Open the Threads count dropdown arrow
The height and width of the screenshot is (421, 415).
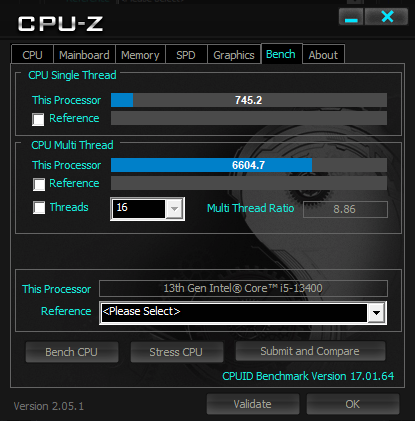tap(174, 209)
